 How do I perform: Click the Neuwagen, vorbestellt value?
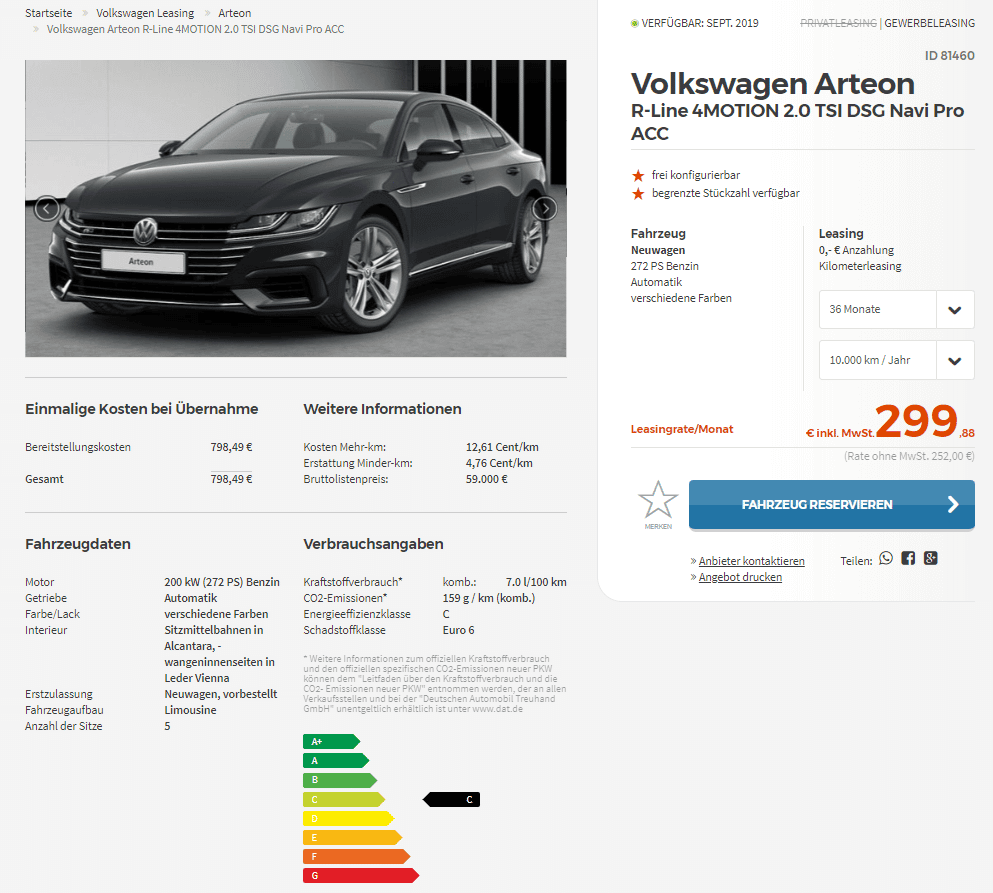[220, 694]
